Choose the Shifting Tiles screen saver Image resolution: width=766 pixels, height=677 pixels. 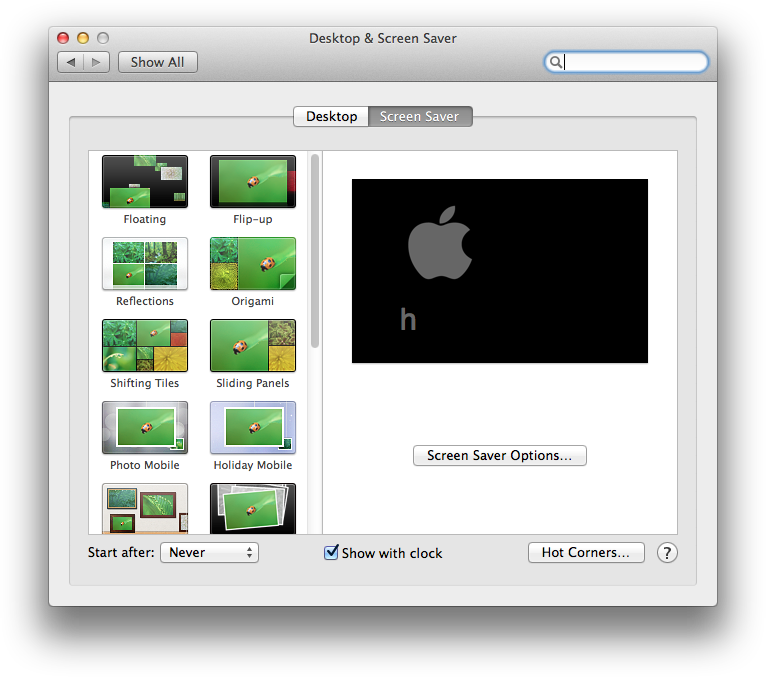tap(145, 346)
